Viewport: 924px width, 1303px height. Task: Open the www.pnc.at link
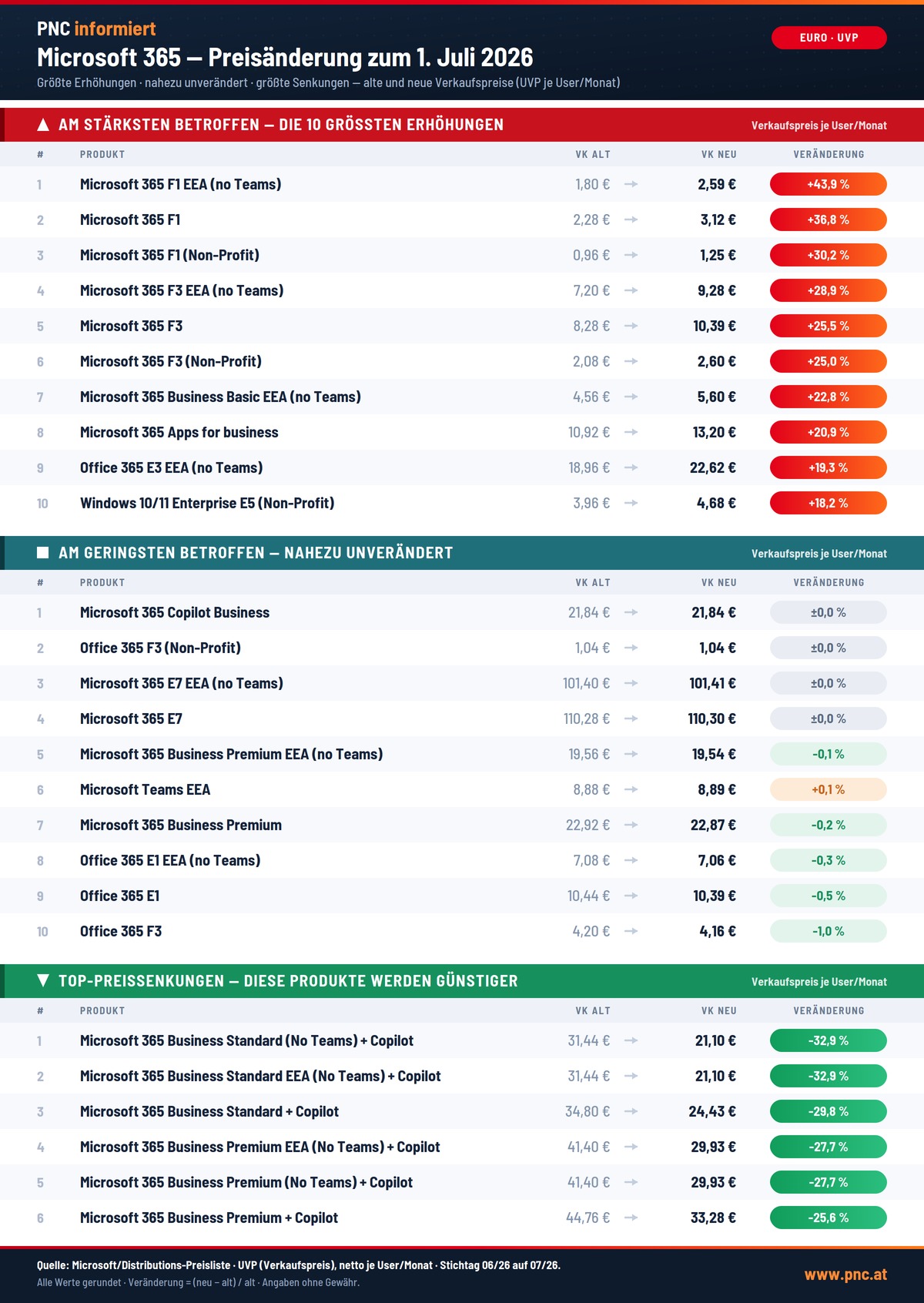[845, 1275]
